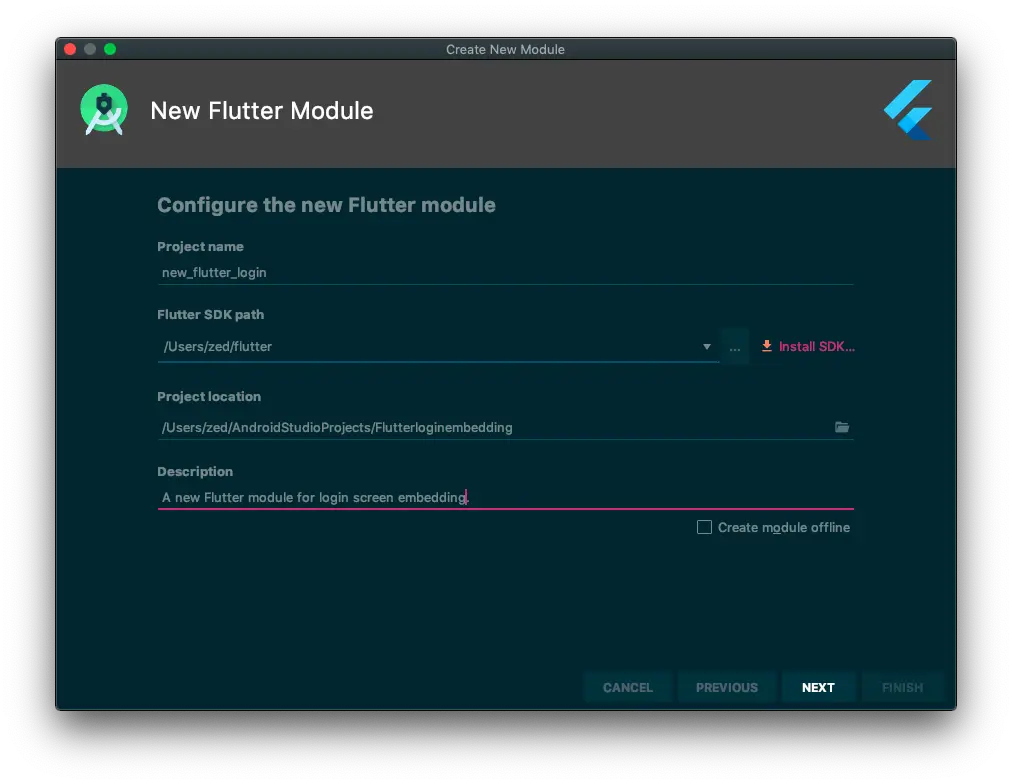This screenshot has height=784, width=1012.
Task: Select the Configure the new Flutter module heading
Action: (326, 205)
